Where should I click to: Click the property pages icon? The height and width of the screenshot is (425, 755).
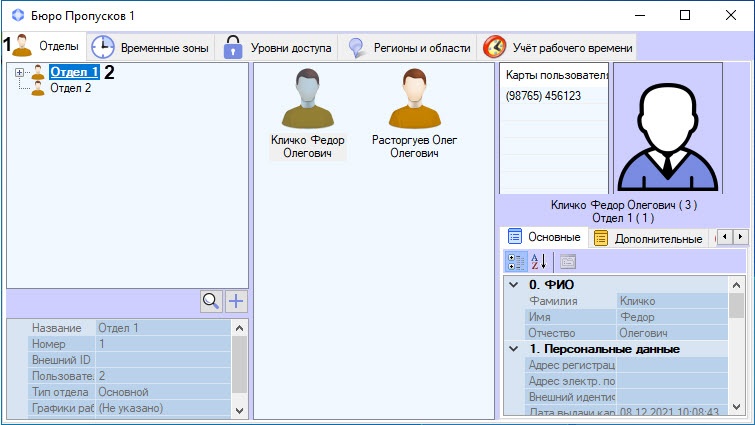click(x=567, y=262)
